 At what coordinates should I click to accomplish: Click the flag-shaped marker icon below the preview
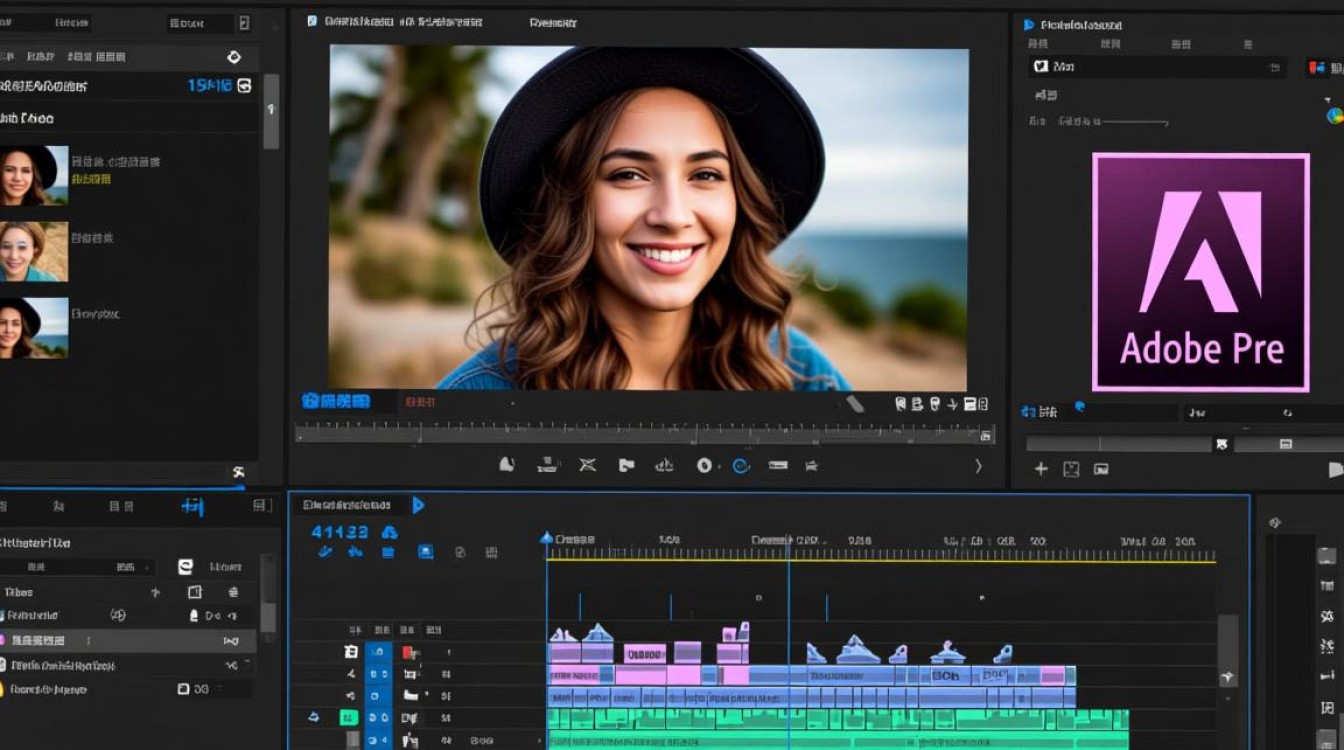tap(627, 465)
